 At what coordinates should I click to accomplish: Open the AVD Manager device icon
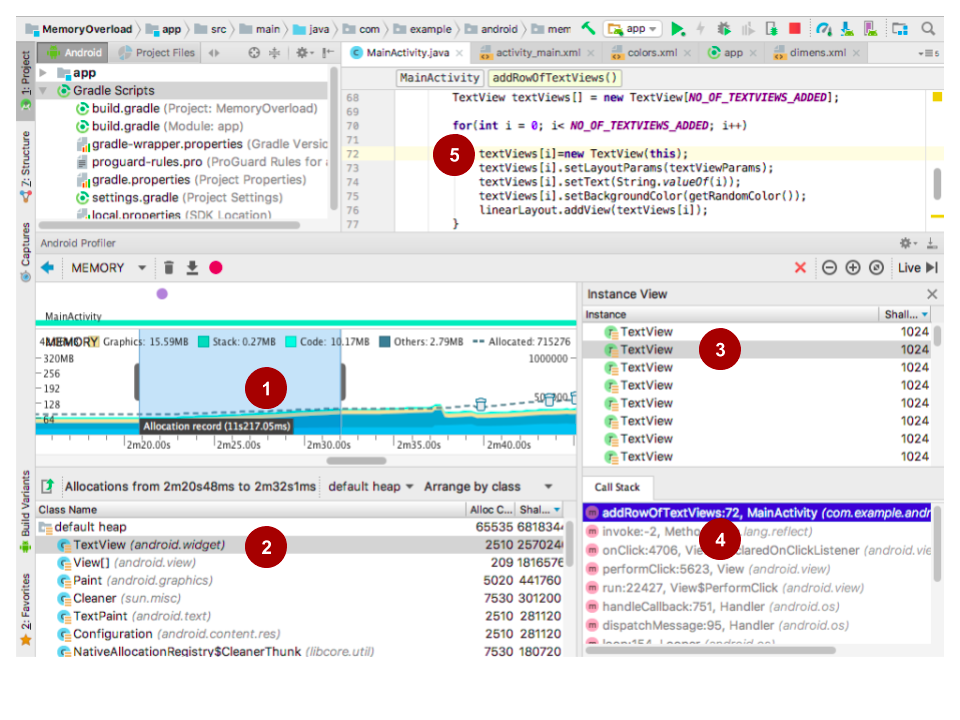click(869, 29)
